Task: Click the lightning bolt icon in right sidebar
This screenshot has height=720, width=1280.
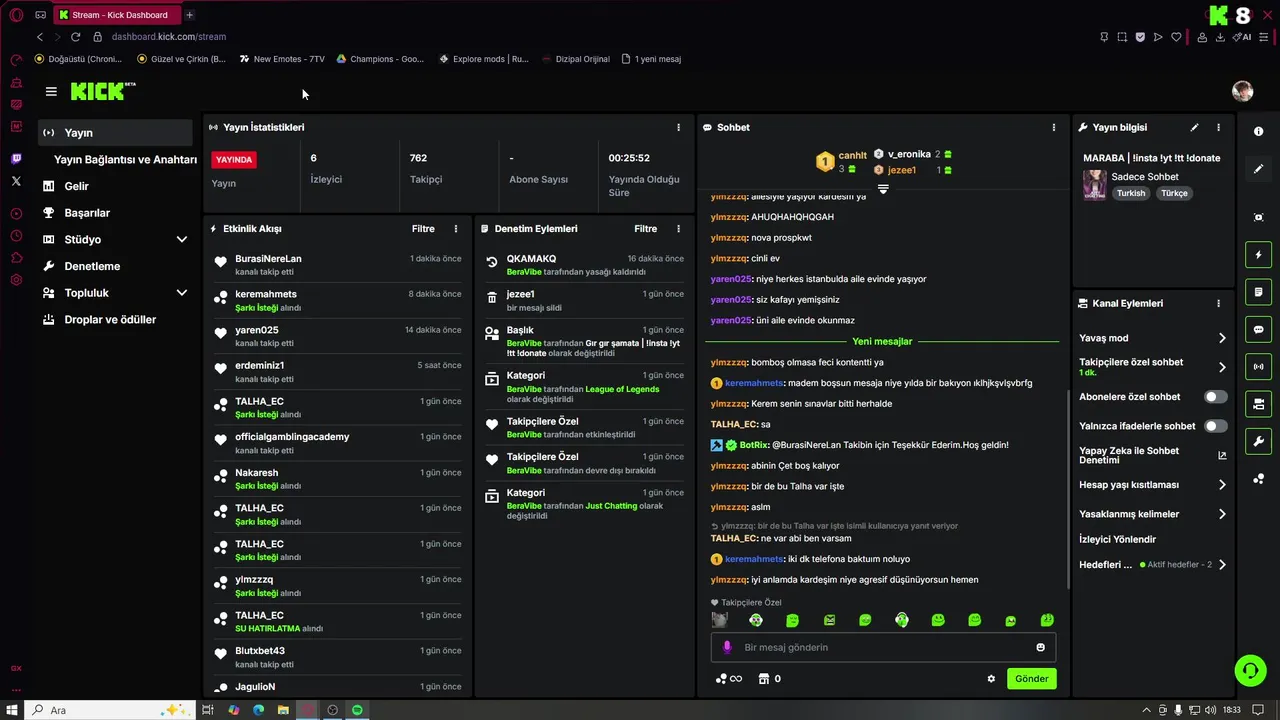Action: coord(1258,255)
